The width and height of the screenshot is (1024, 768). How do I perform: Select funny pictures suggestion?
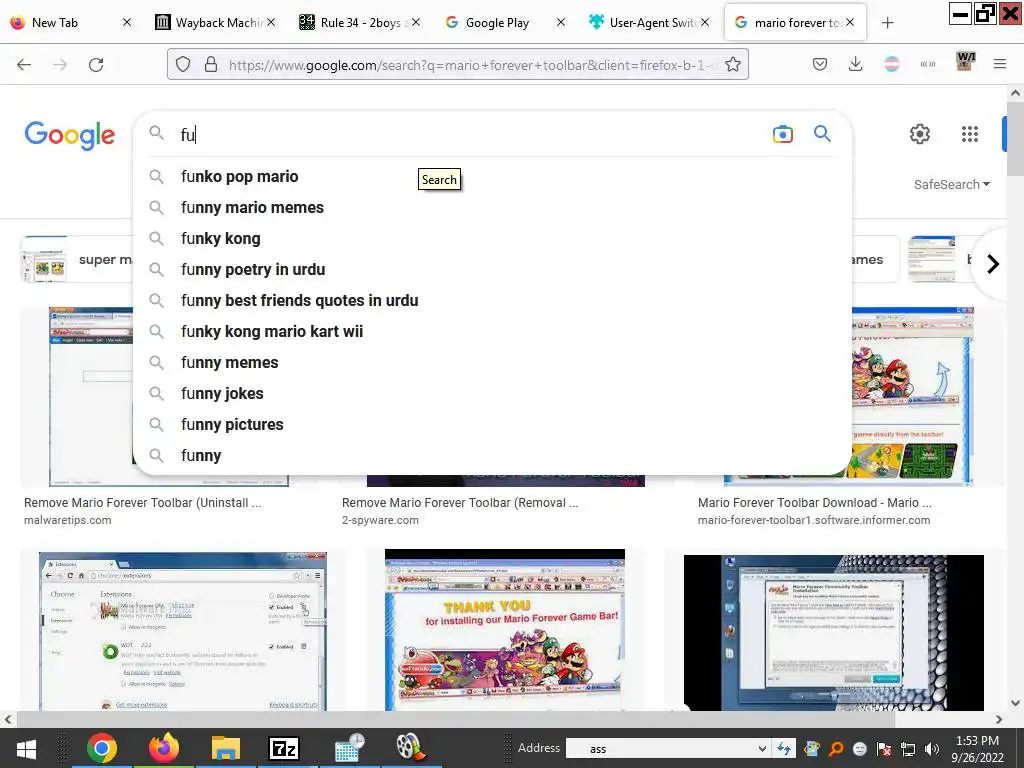coord(492,424)
